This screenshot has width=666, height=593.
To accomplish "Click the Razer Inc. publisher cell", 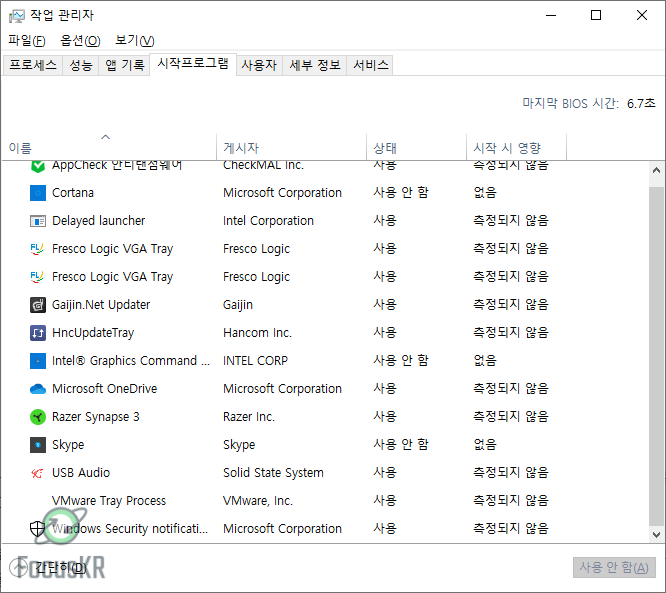I will (249, 417).
